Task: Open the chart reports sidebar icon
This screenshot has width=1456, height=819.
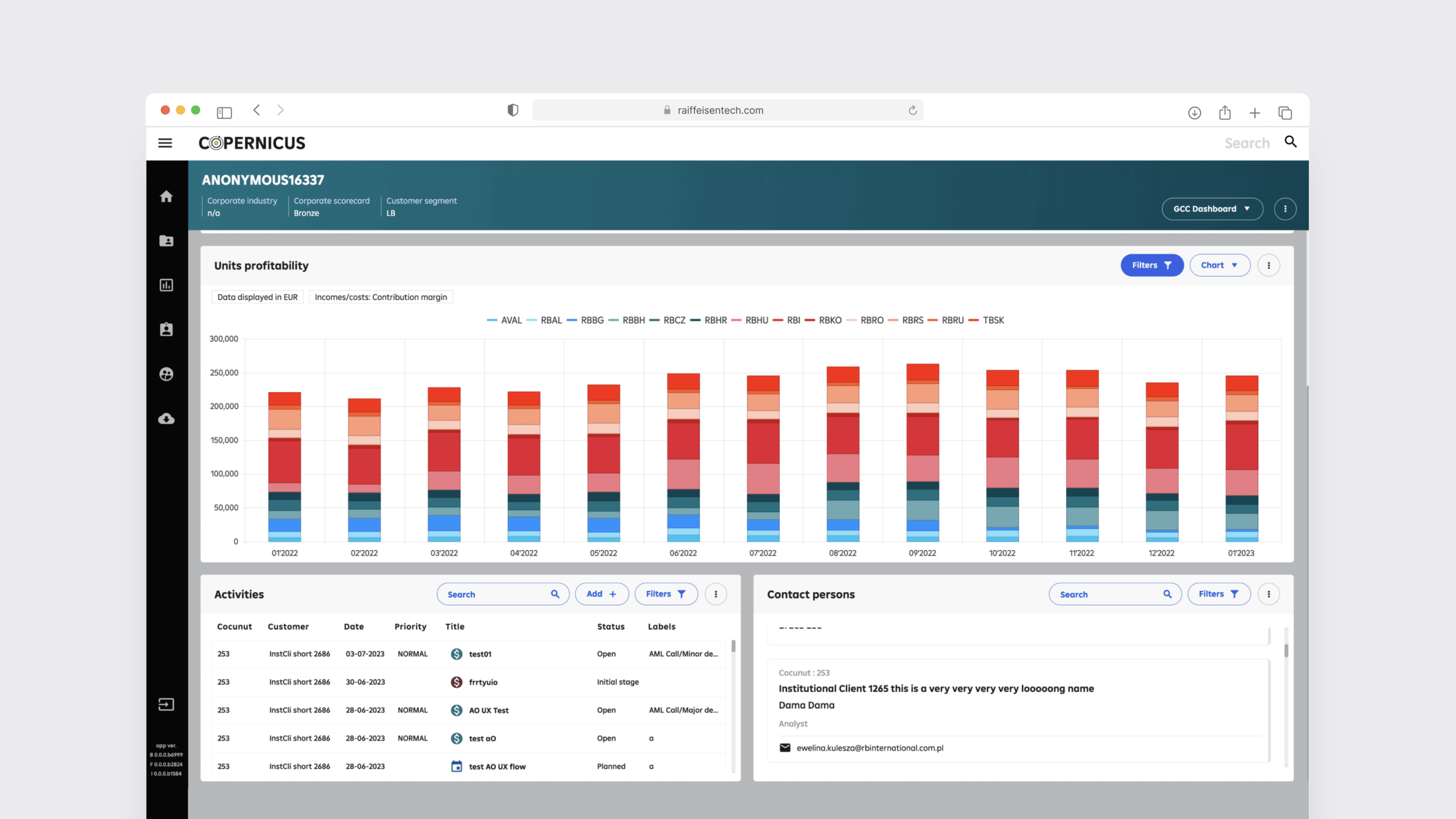Action: point(166,285)
